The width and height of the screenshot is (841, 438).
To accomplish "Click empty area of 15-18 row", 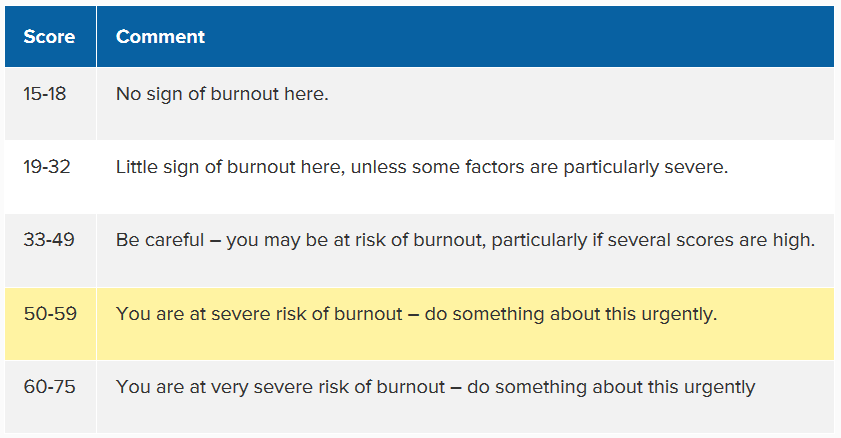I will click(579, 103).
